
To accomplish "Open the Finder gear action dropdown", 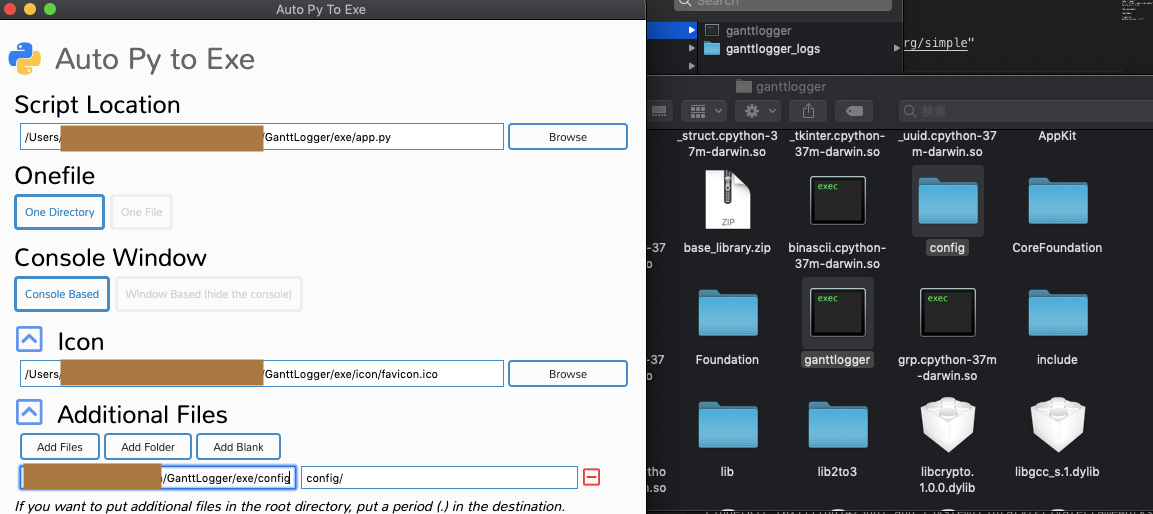I will point(759,111).
